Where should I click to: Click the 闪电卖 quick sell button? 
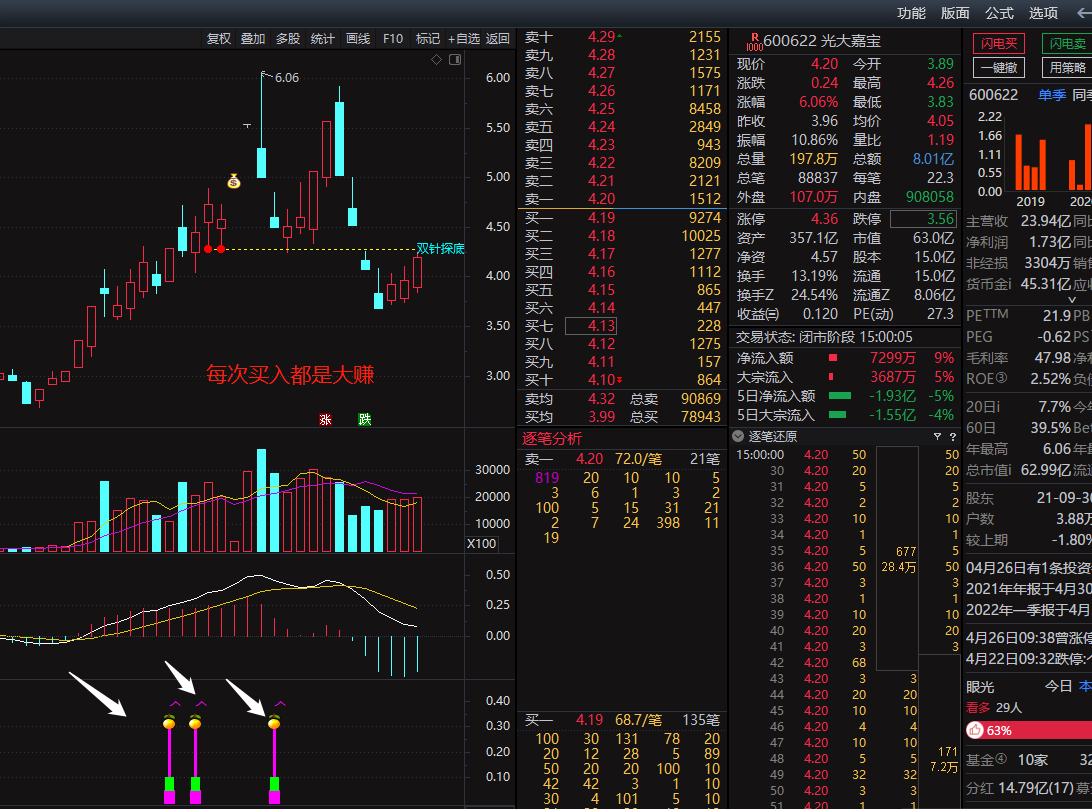coord(1067,44)
